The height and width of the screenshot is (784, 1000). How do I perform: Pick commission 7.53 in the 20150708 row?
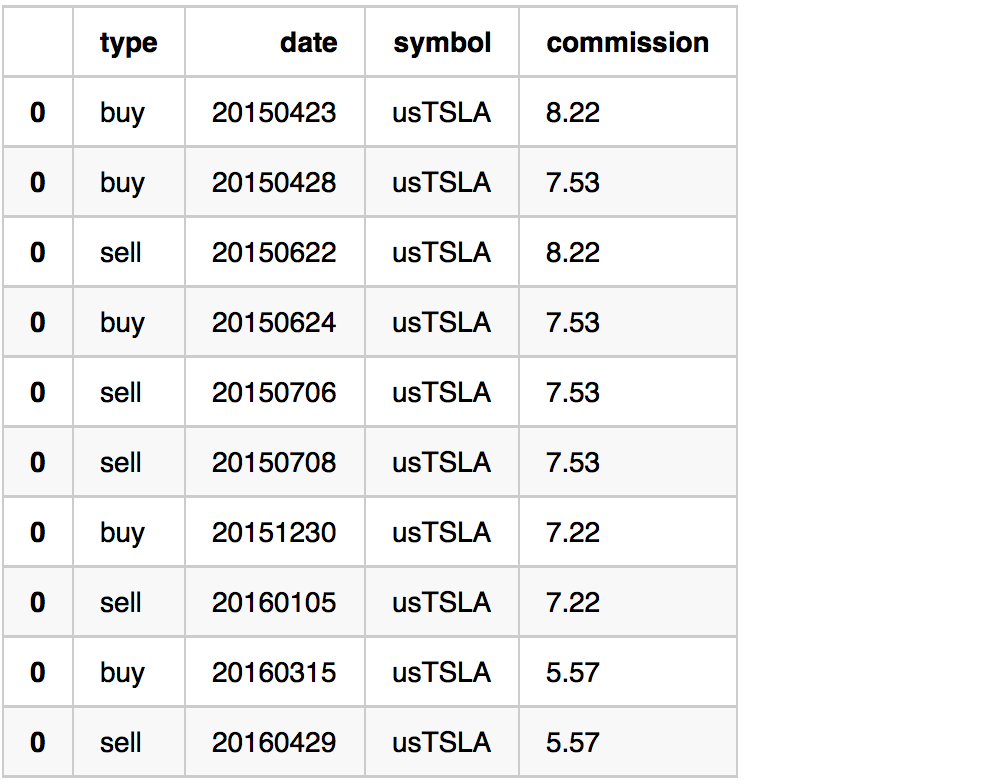[x=573, y=462]
